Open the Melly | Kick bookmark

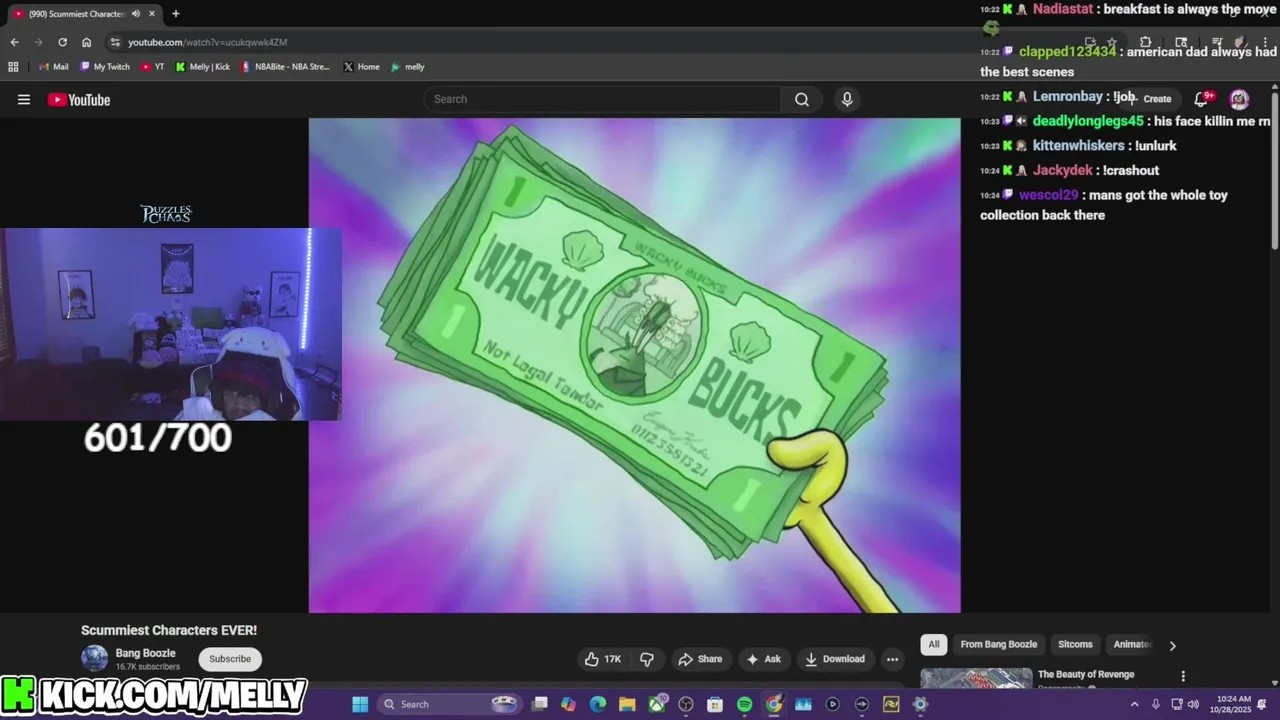(x=203, y=67)
